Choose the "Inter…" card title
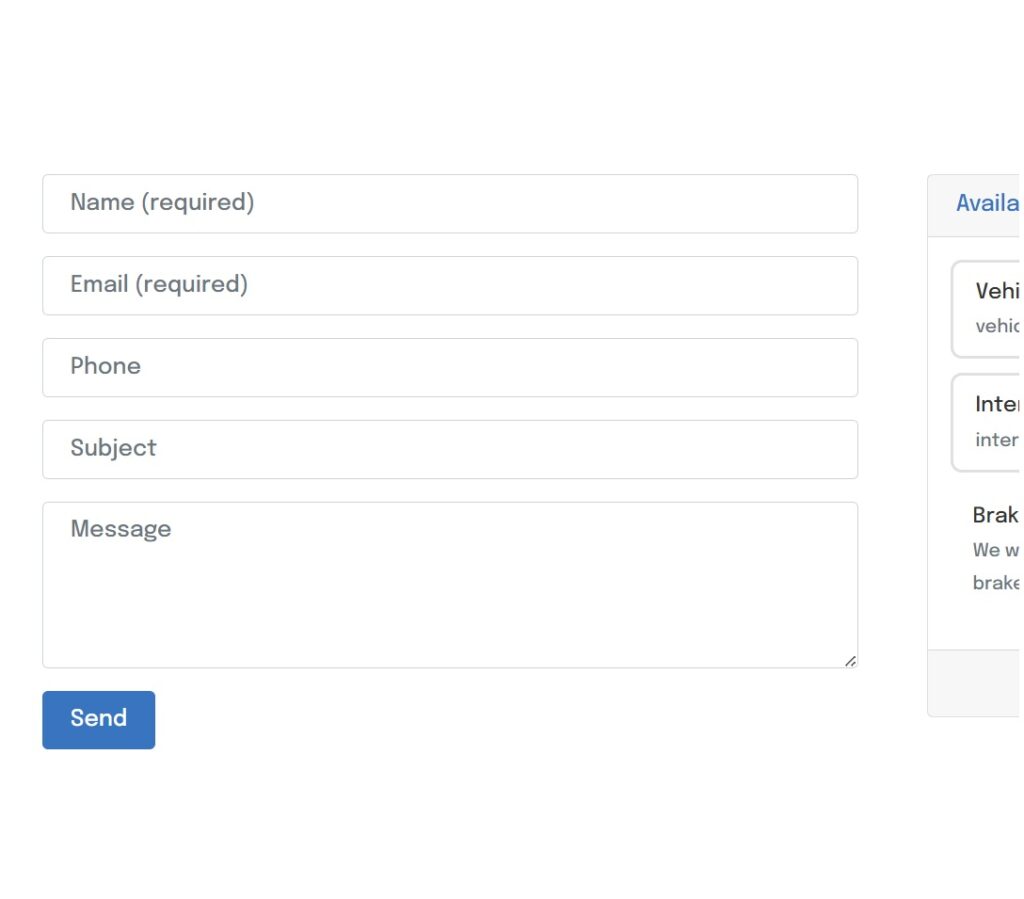 point(997,404)
